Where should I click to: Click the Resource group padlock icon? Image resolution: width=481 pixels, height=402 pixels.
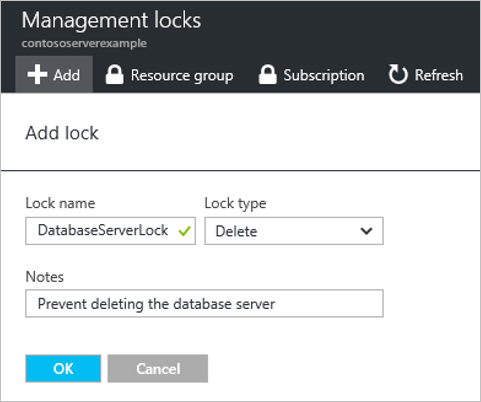click(114, 74)
